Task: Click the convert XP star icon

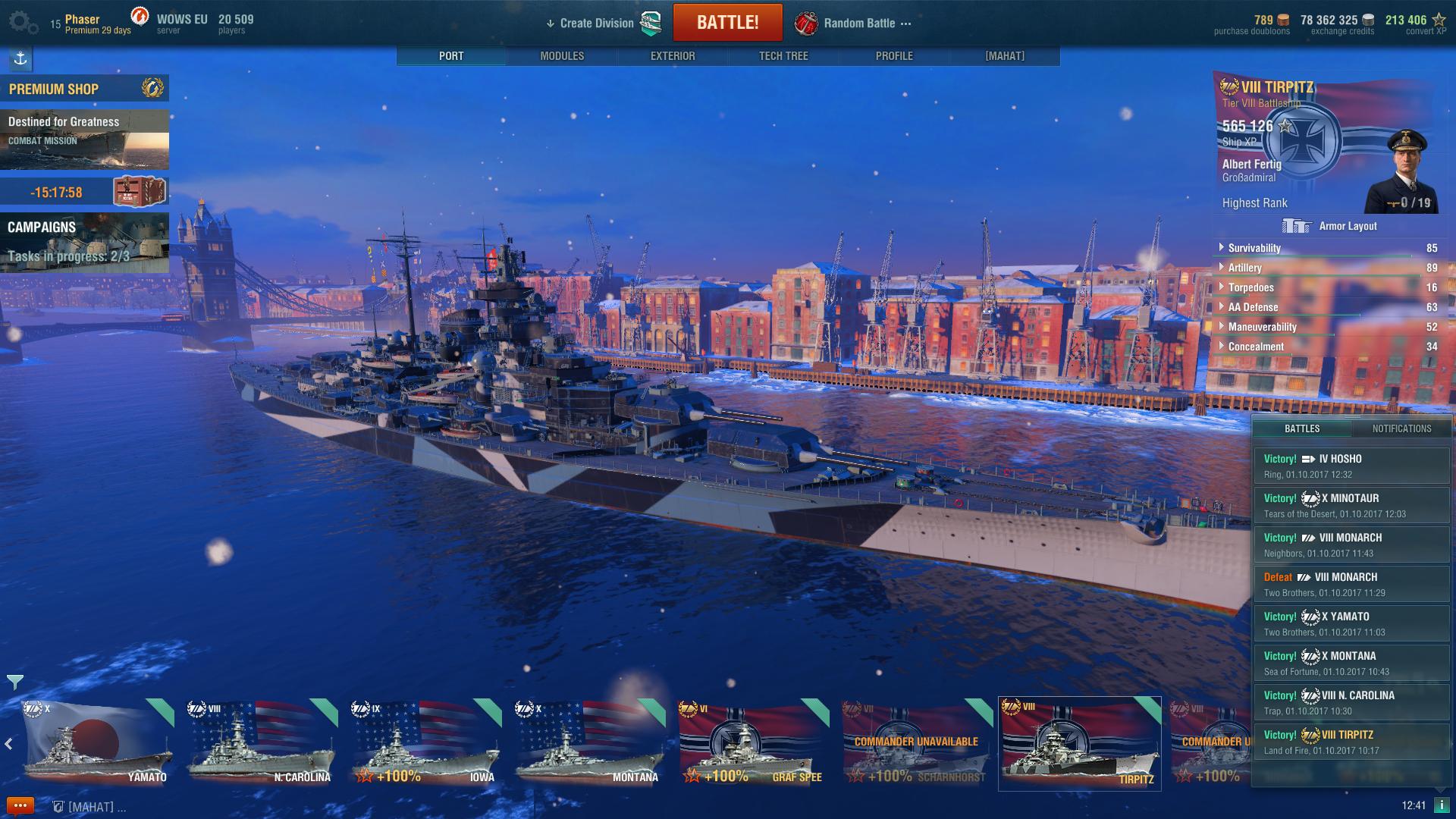Action: point(1438,20)
